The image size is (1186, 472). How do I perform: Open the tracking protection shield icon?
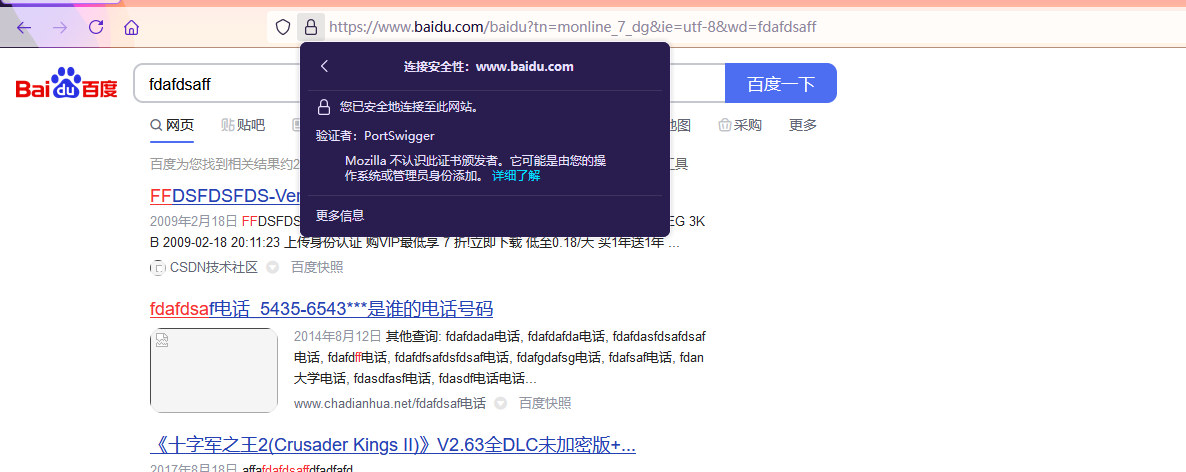(283, 27)
